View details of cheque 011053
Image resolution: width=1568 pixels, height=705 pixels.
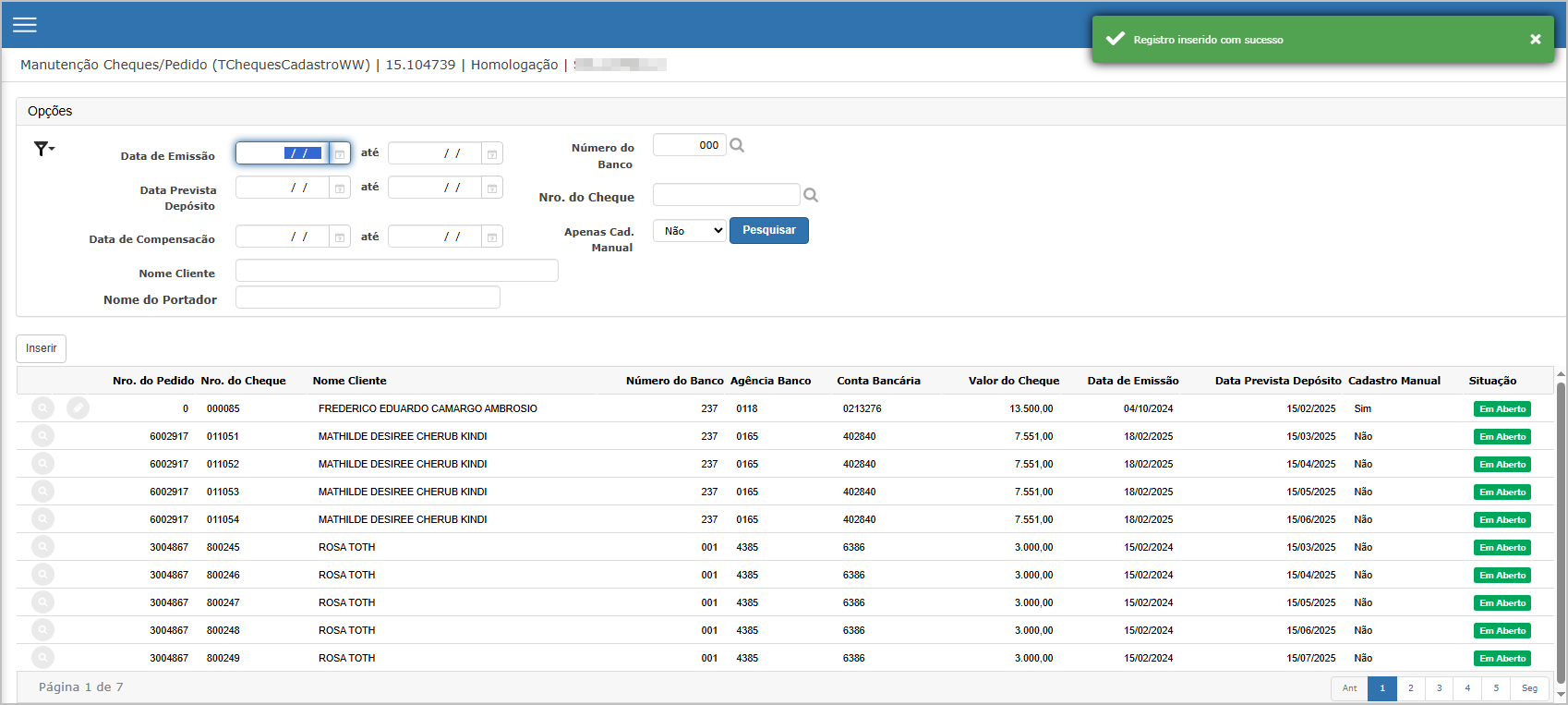pyautogui.click(x=42, y=491)
